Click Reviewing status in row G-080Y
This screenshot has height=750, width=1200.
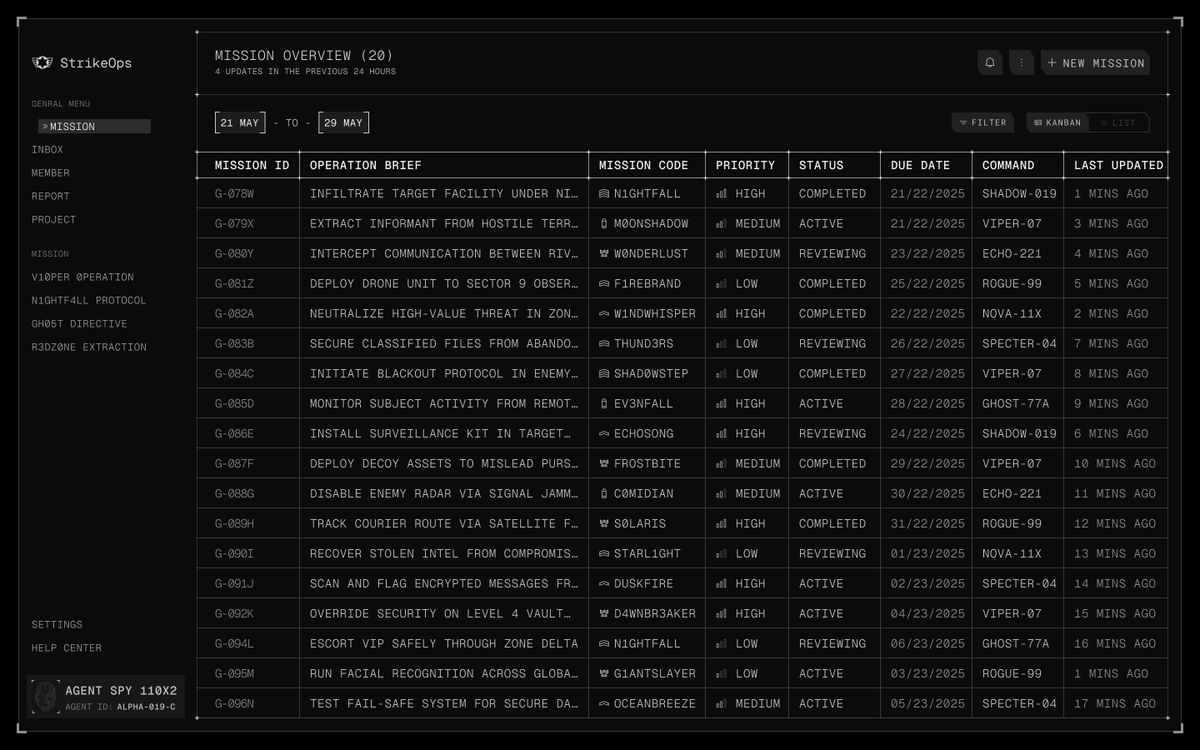tap(832, 254)
